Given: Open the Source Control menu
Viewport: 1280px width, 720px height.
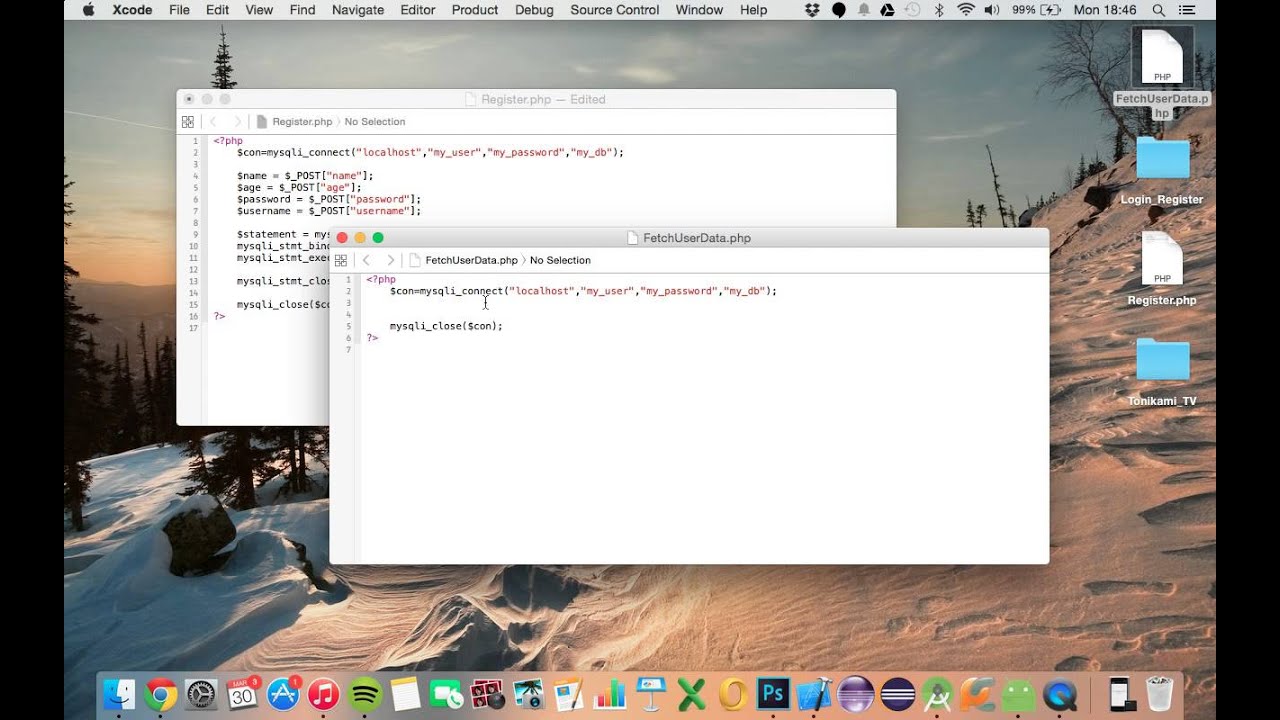Looking at the screenshot, I should 615,10.
